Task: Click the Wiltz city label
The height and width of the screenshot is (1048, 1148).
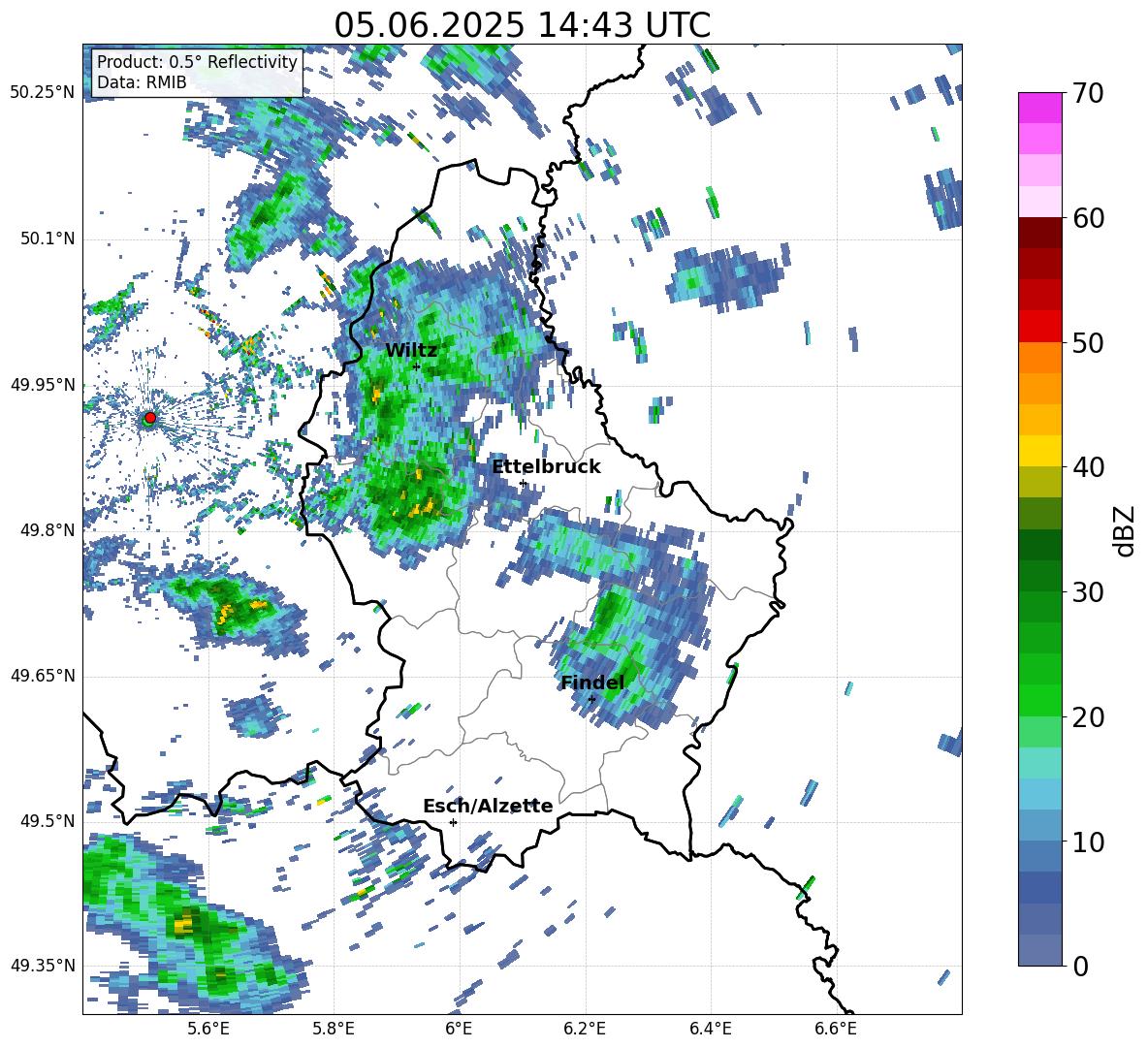Action: [x=411, y=350]
